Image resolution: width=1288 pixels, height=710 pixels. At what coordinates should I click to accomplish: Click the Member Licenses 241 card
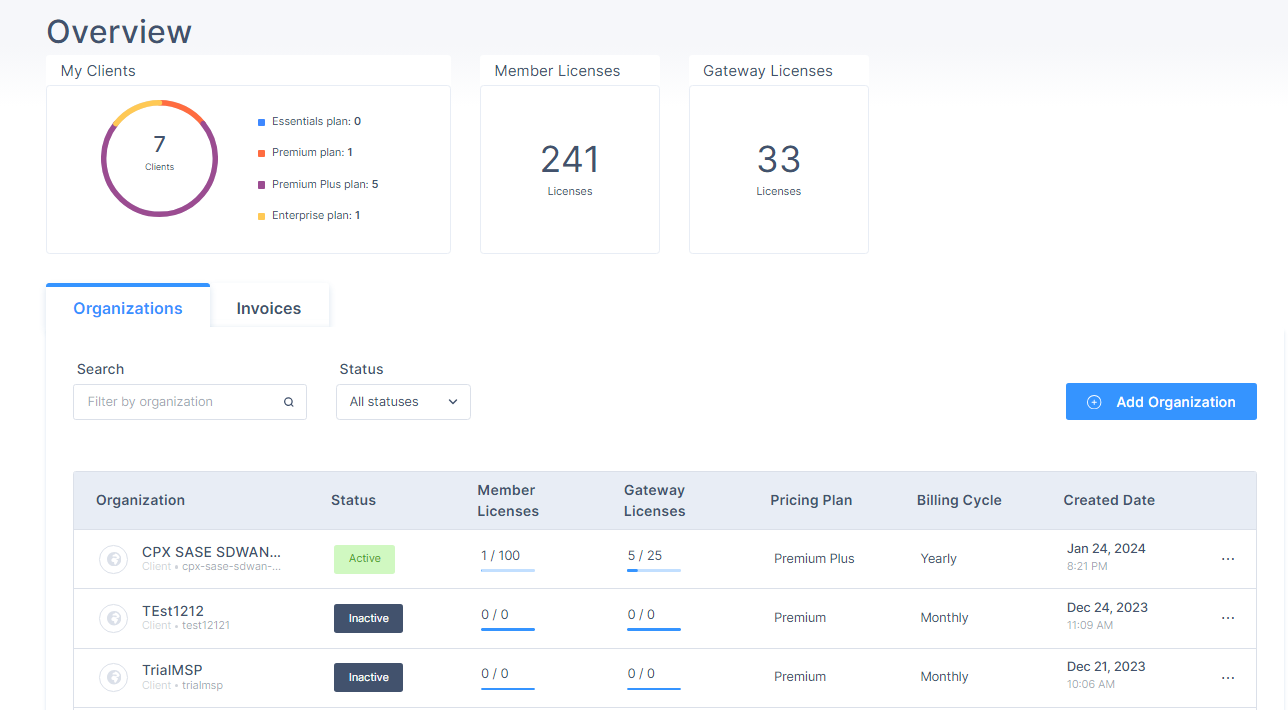(570, 169)
